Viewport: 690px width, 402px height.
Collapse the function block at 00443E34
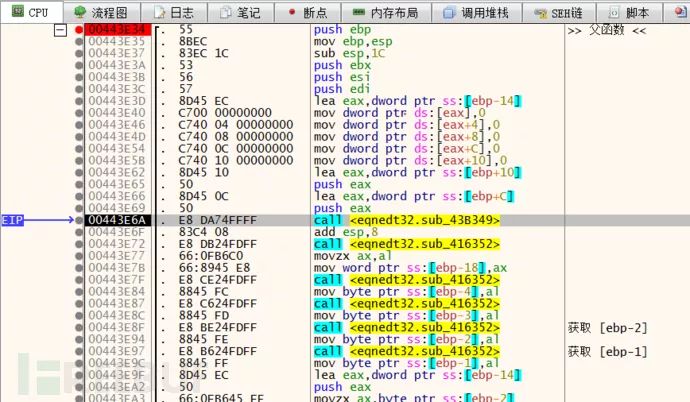click(60, 30)
